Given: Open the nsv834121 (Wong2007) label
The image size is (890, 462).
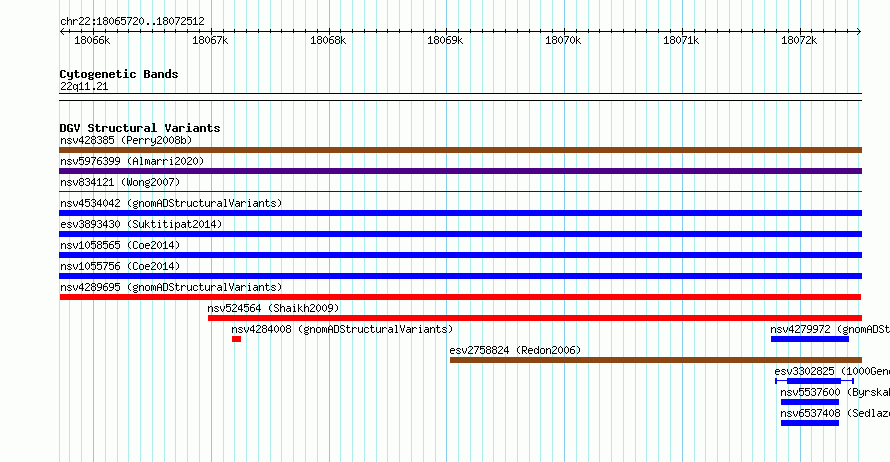Looking at the screenshot, I should click(x=120, y=182).
